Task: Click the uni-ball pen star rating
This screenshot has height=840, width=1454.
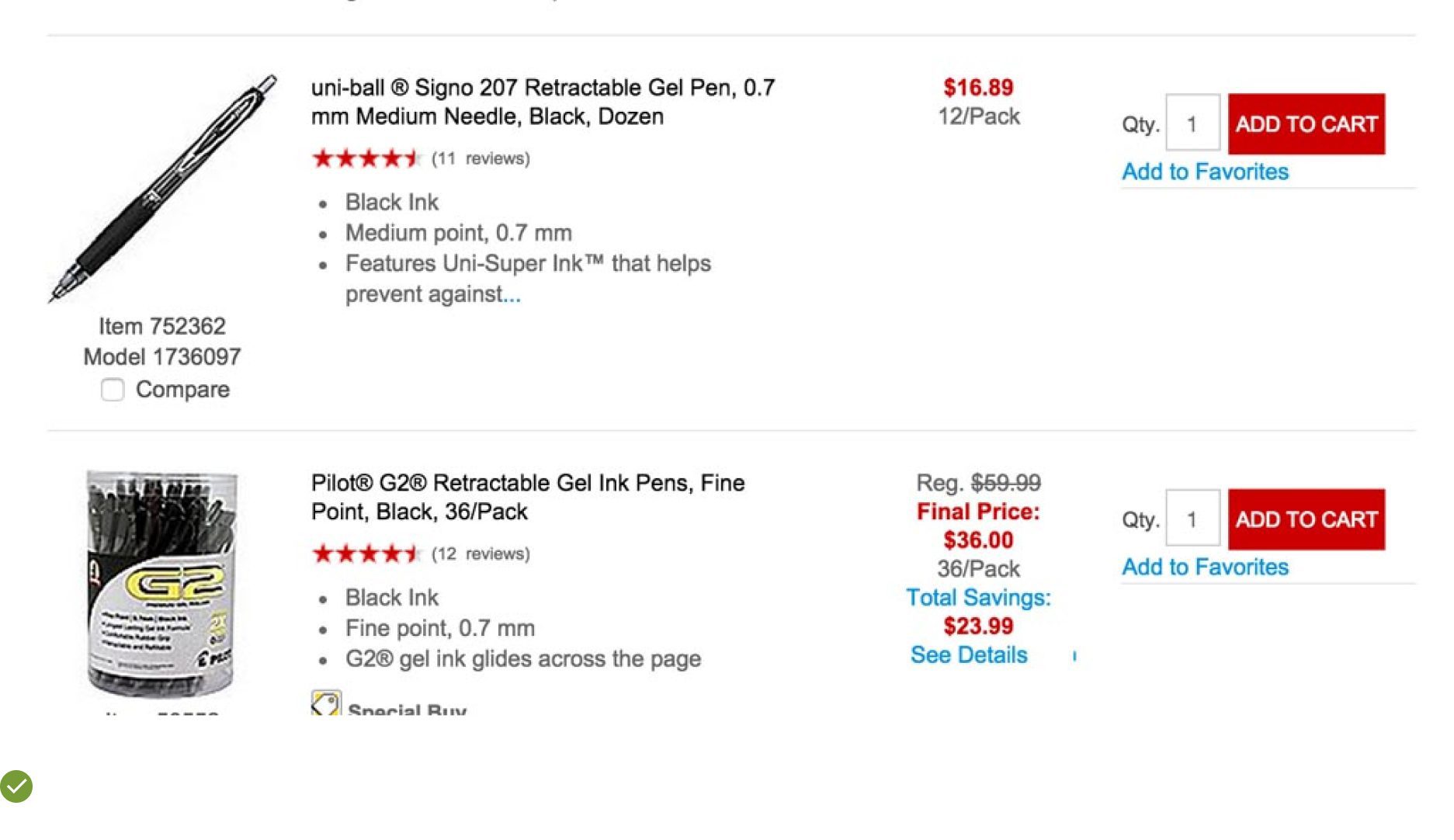Action: click(366, 159)
